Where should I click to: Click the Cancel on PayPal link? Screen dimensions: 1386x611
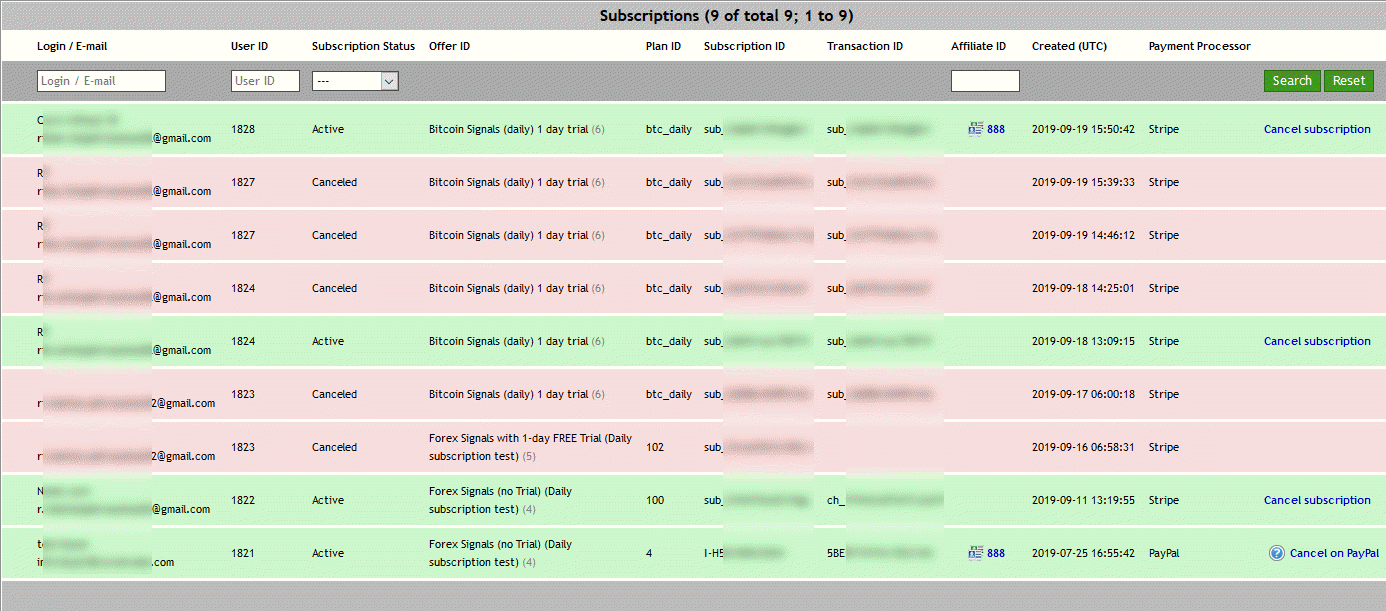(1333, 553)
